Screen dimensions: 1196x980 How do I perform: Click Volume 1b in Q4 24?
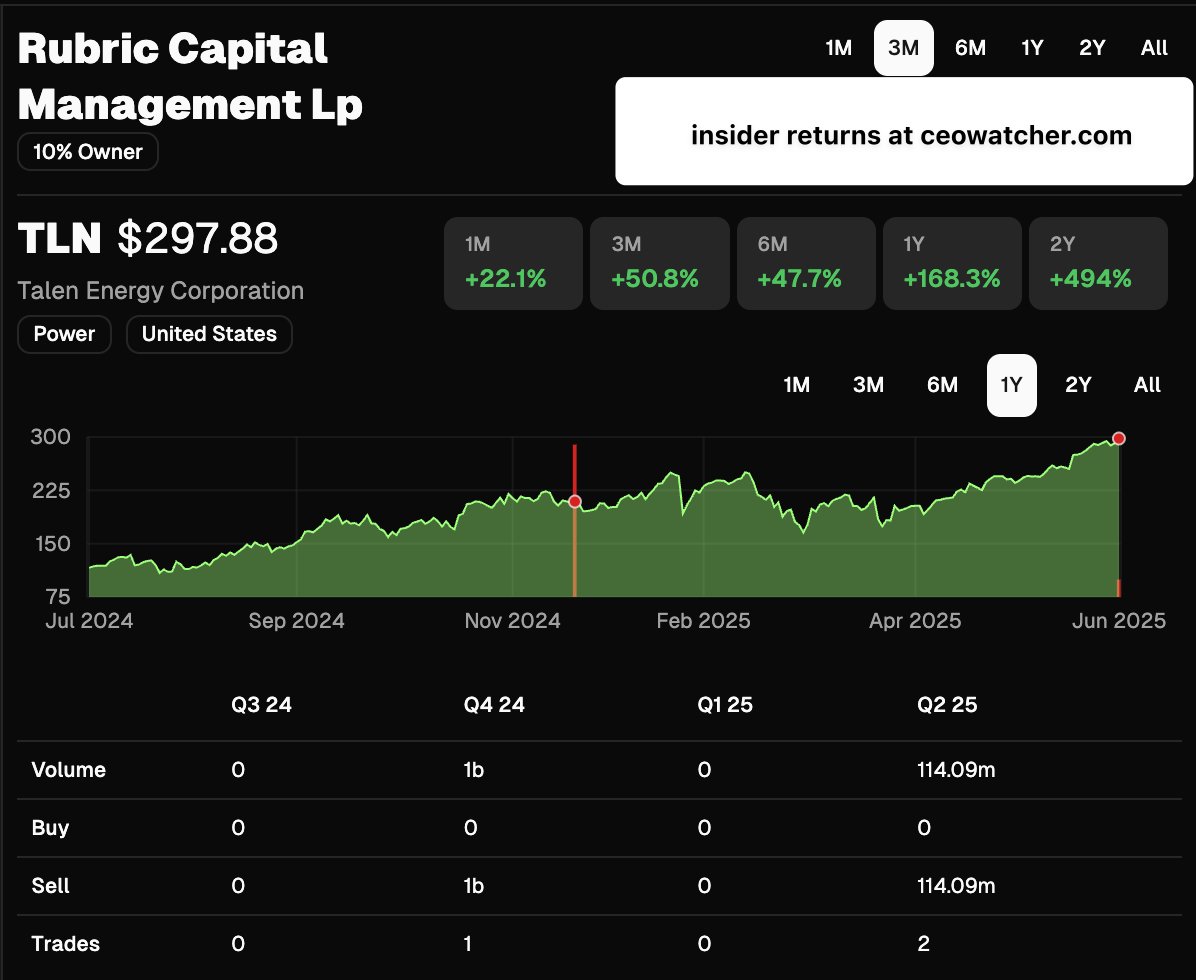[474, 770]
